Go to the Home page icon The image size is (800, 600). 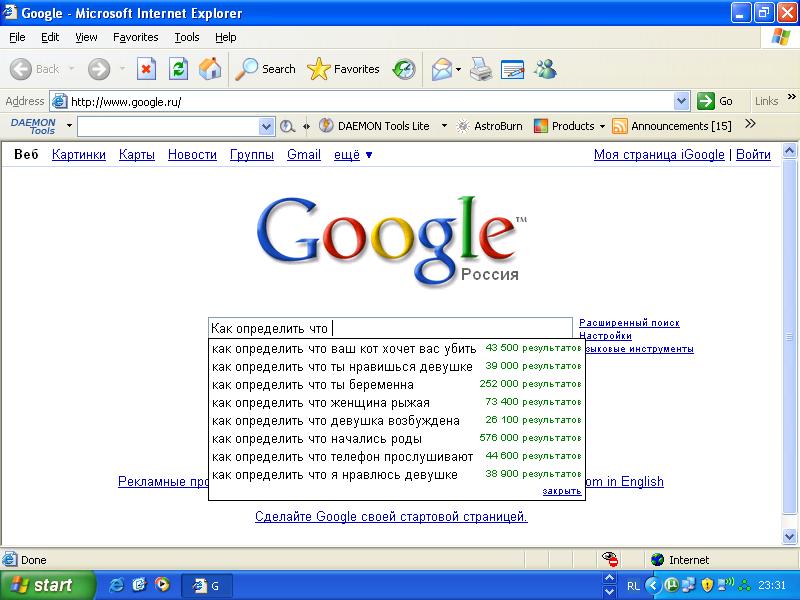pos(210,69)
